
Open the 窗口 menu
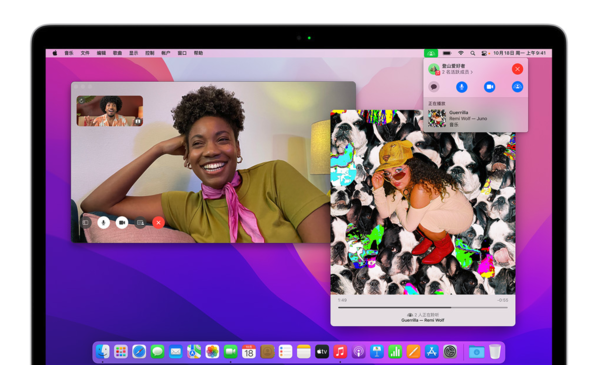pos(182,53)
